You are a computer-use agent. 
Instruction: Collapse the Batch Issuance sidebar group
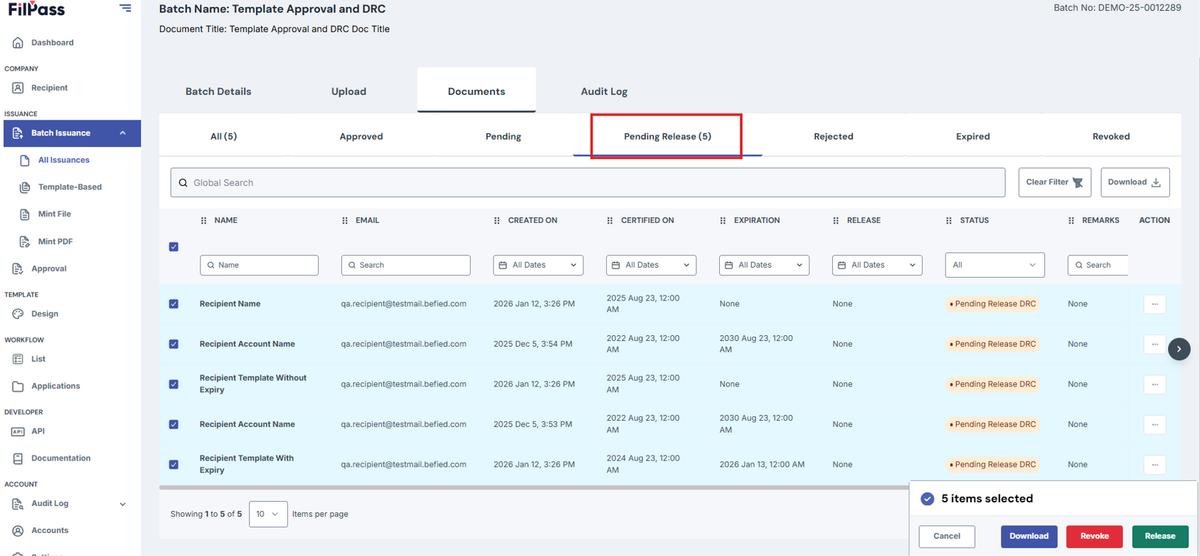pos(123,133)
